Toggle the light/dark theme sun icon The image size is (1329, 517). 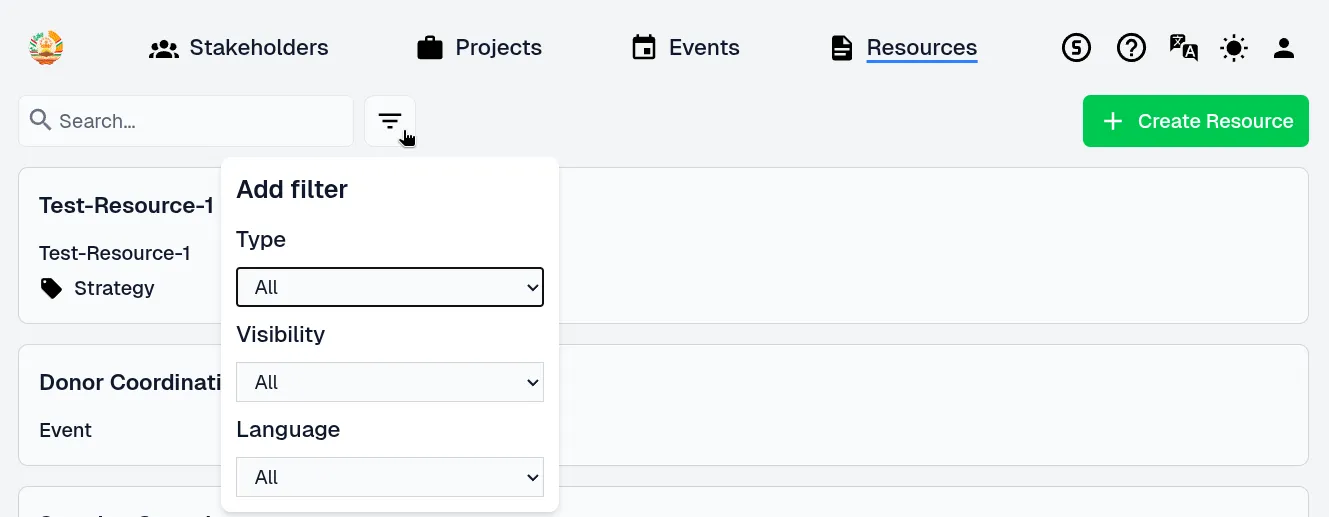tap(1234, 48)
